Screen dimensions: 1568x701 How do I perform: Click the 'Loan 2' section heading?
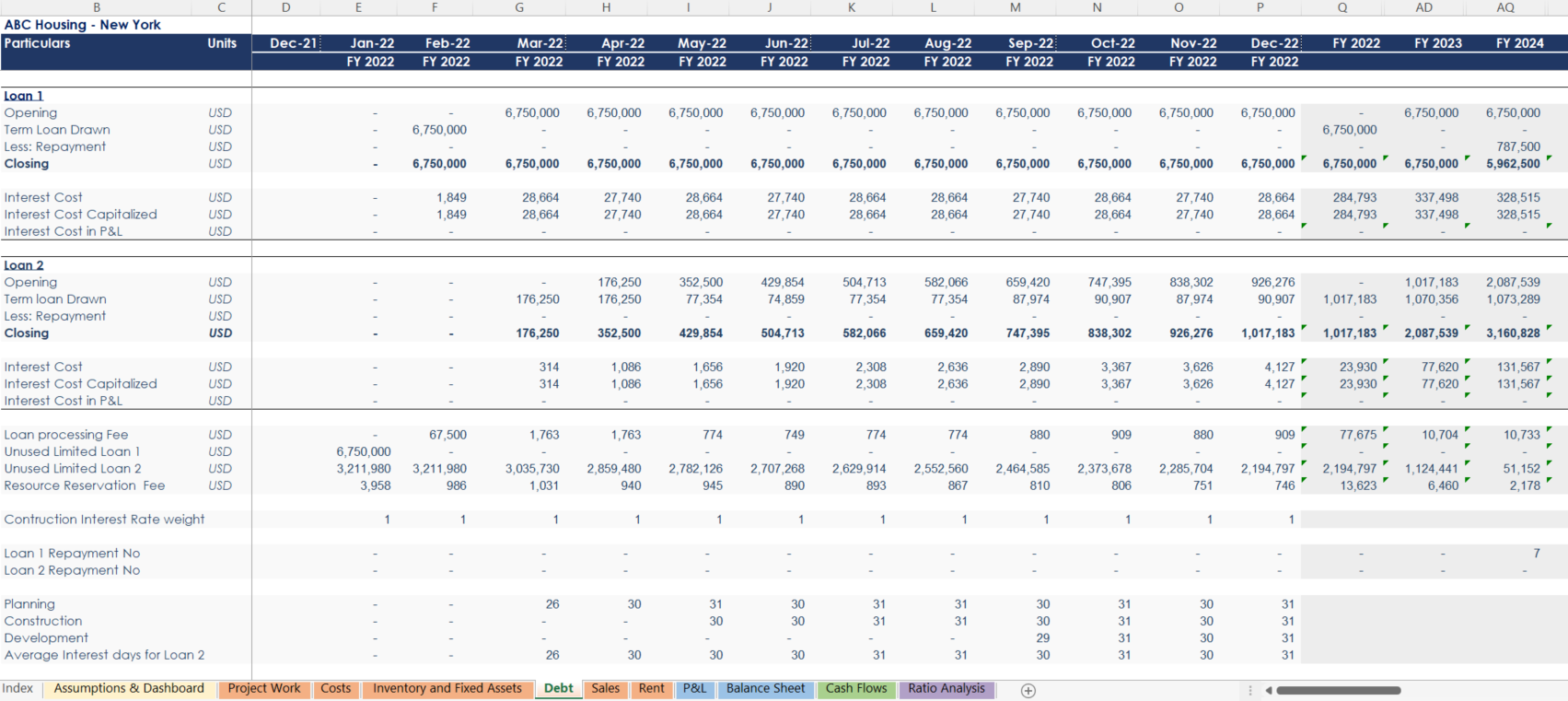(24, 265)
